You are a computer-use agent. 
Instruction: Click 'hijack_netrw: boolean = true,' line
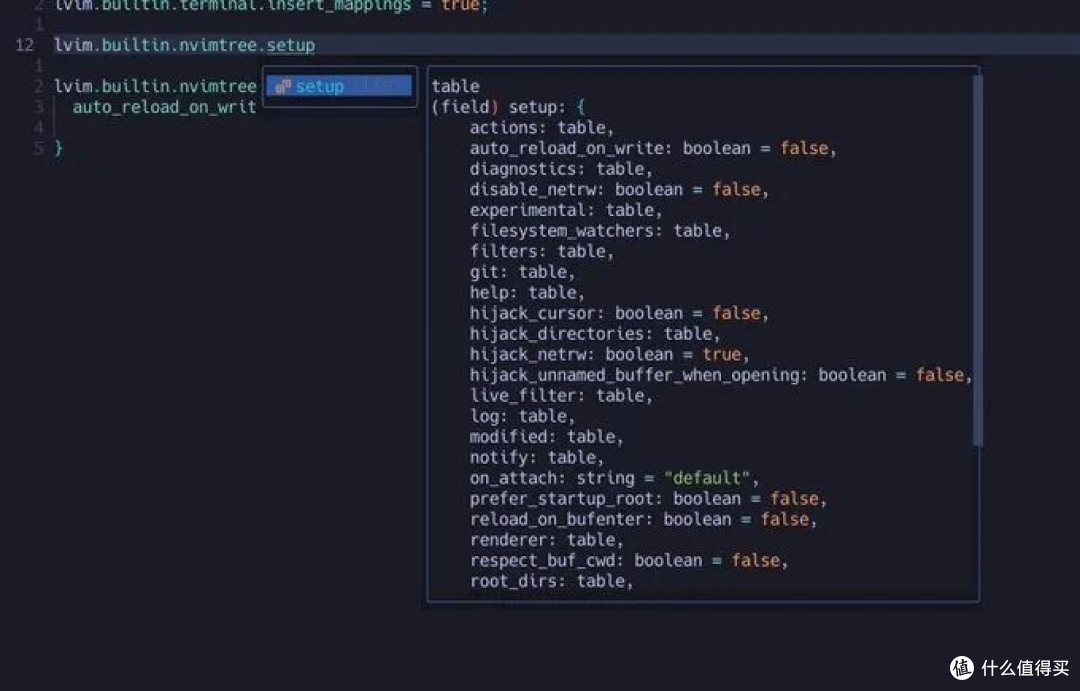(609, 355)
